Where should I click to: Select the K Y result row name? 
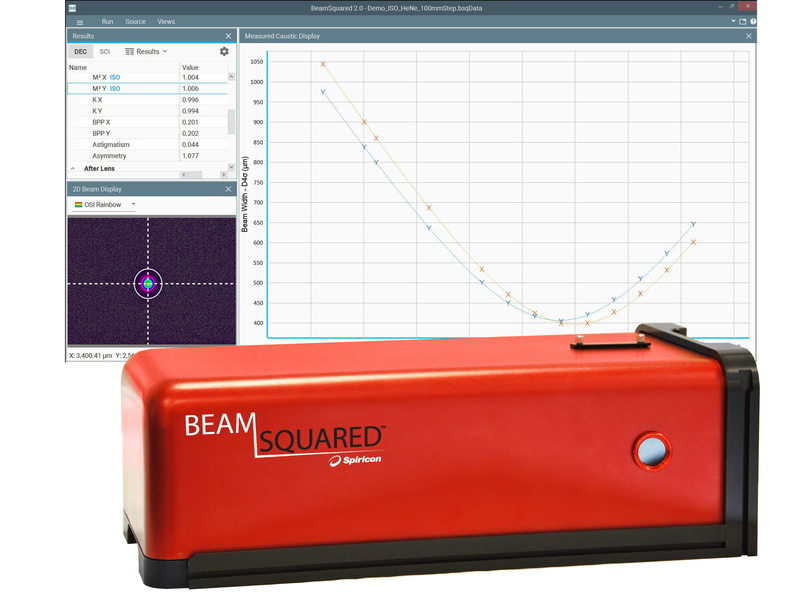[97, 111]
